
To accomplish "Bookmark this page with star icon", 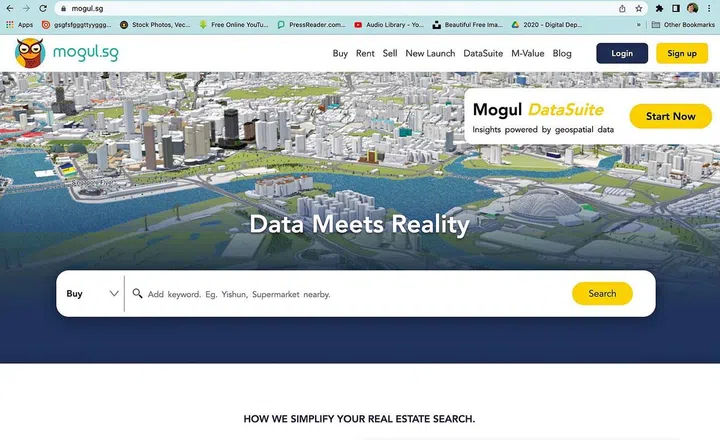I will point(639,8).
